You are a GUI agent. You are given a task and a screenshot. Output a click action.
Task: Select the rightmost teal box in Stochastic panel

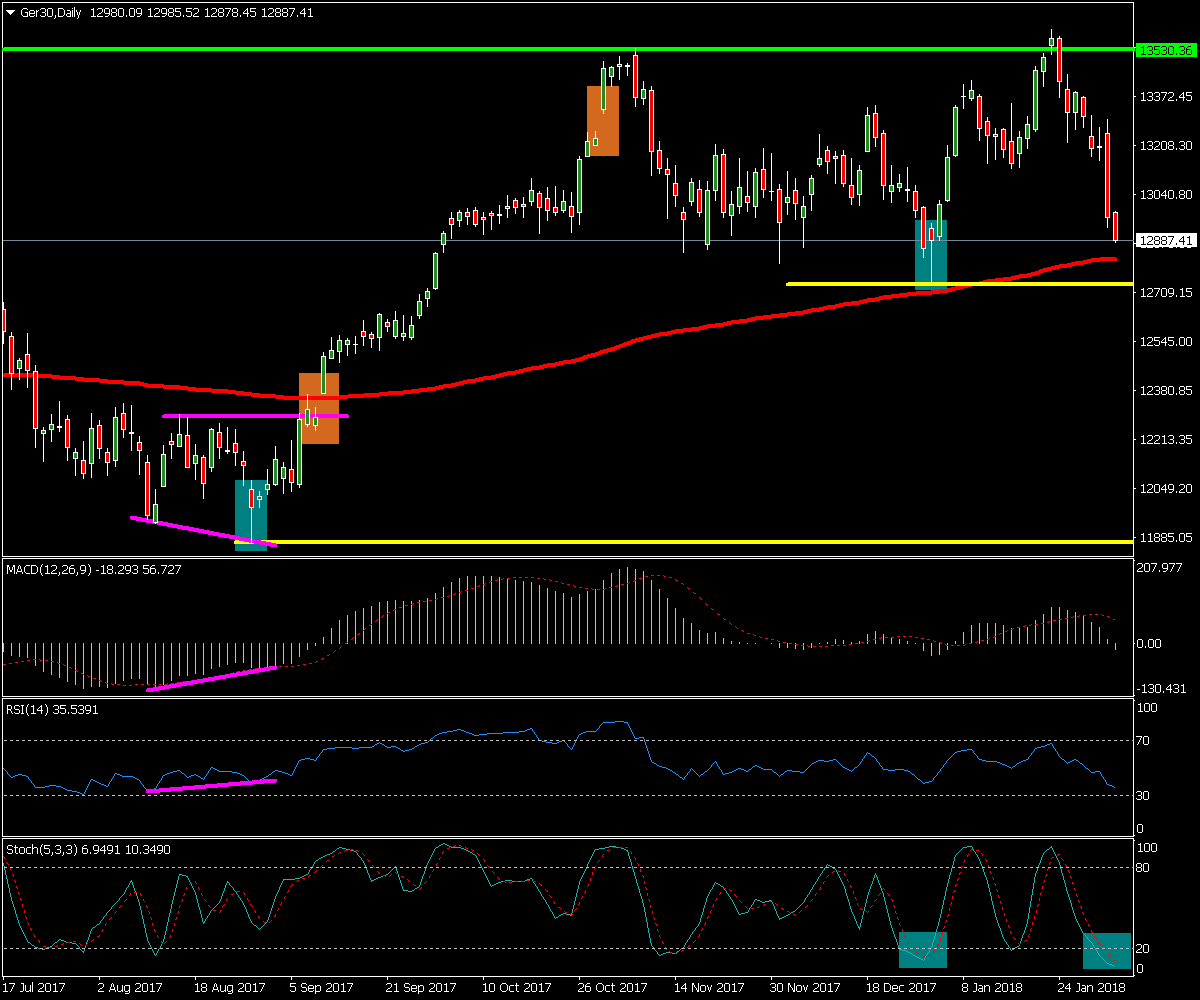[1107, 951]
